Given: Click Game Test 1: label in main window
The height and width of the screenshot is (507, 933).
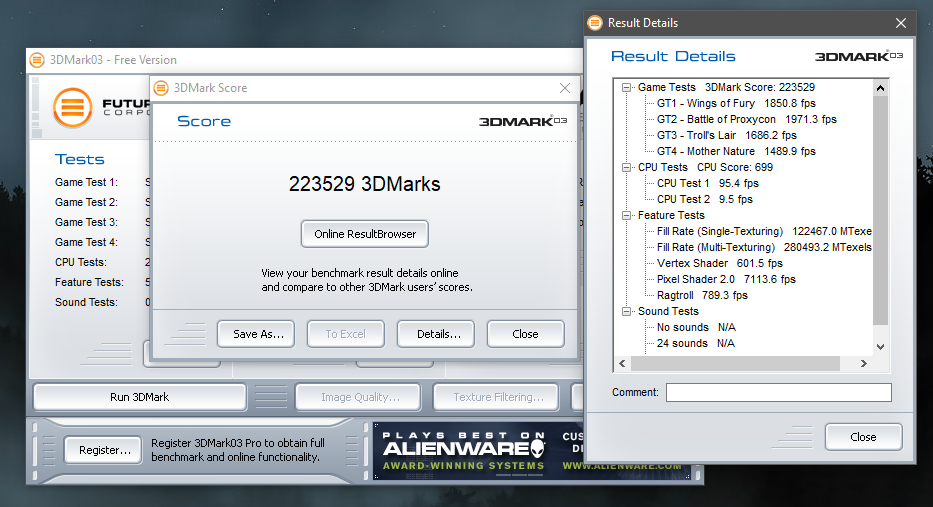Looking at the screenshot, I should pyautogui.click(x=86, y=183).
